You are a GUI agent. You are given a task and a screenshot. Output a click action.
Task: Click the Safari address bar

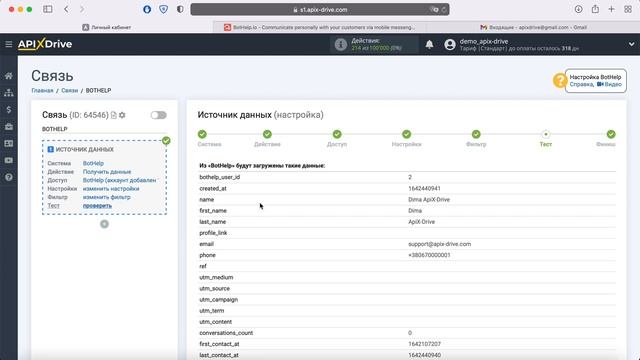tap(320, 9)
